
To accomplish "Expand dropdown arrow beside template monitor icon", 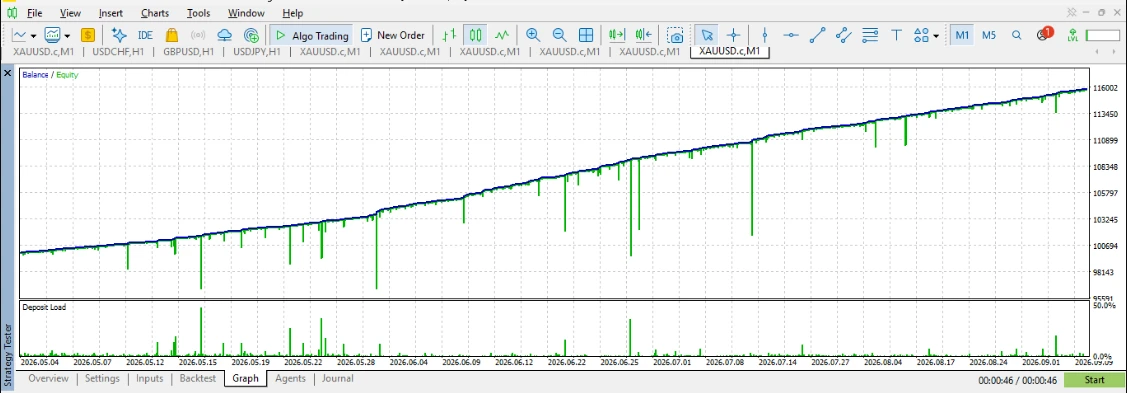I will 68,35.
